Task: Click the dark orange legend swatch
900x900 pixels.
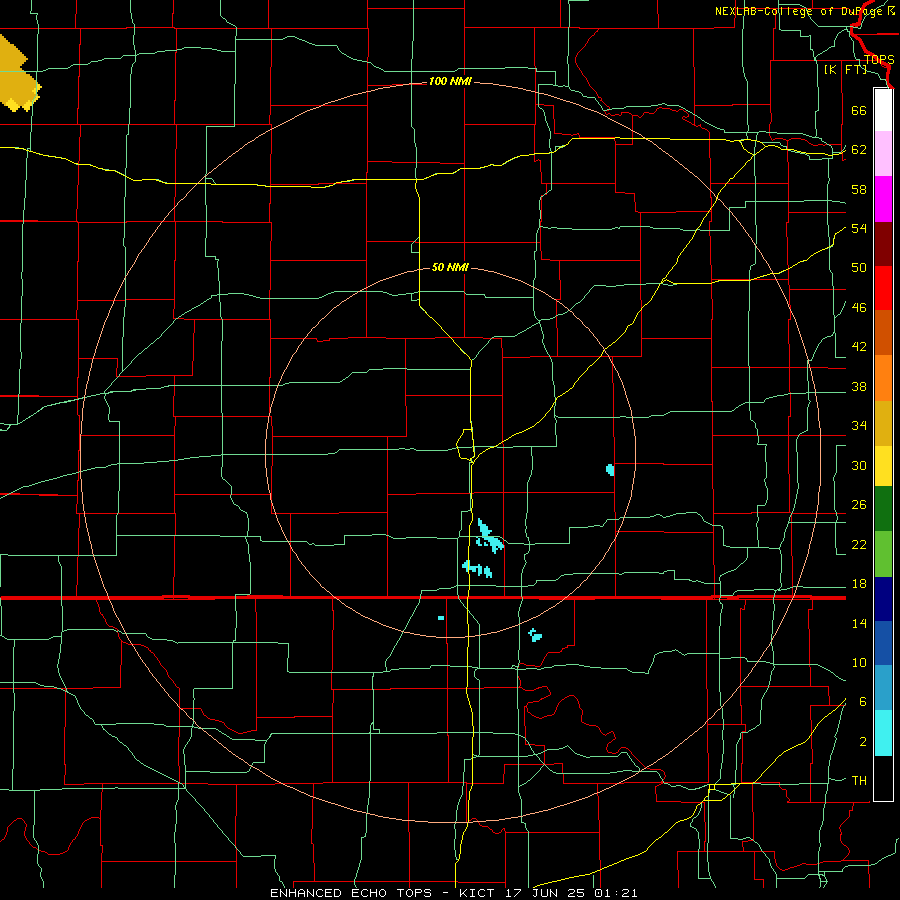Action: (x=883, y=333)
